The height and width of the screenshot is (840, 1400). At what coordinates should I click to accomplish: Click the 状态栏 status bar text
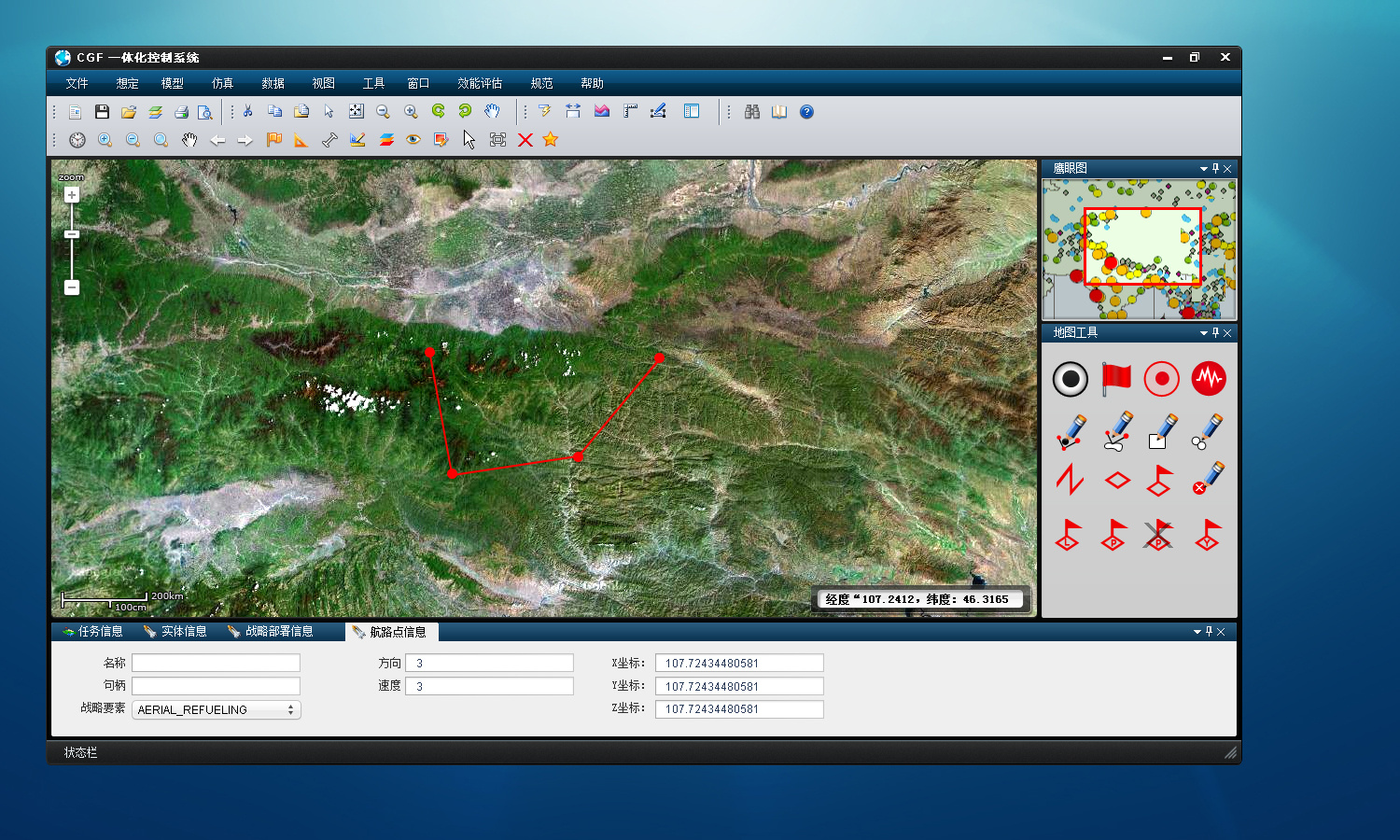[x=80, y=752]
